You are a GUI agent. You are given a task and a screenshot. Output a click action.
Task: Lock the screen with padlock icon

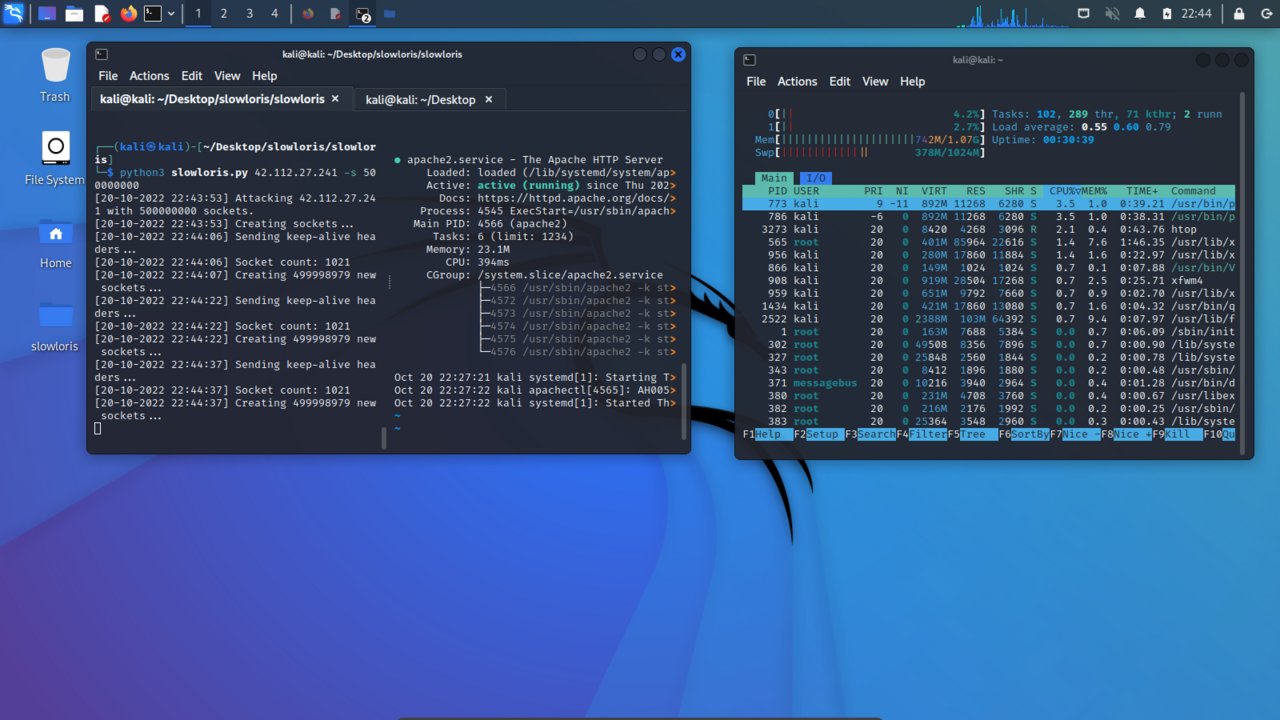click(x=1239, y=14)
